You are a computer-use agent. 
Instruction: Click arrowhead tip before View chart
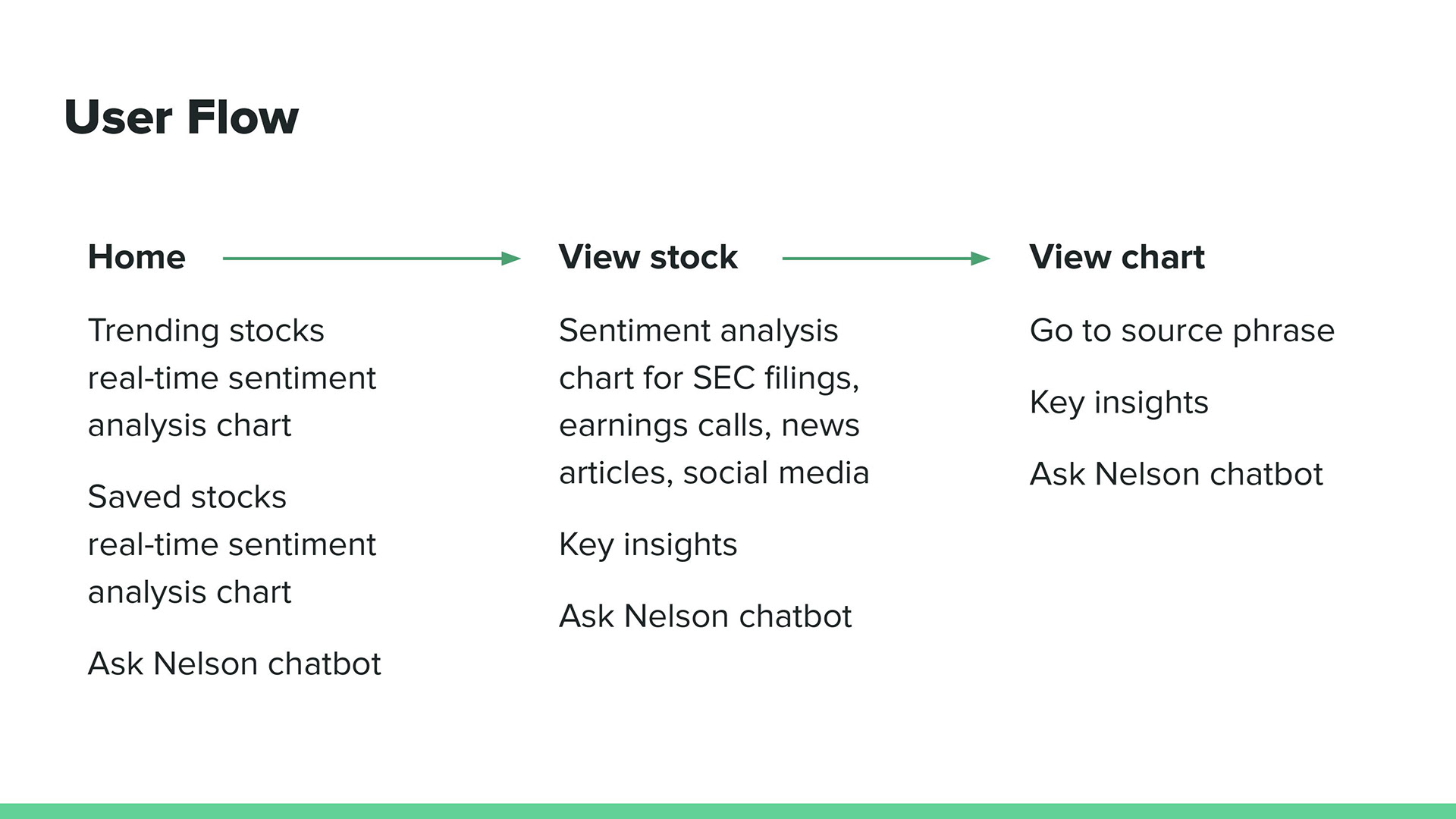[x=982, y=259]
